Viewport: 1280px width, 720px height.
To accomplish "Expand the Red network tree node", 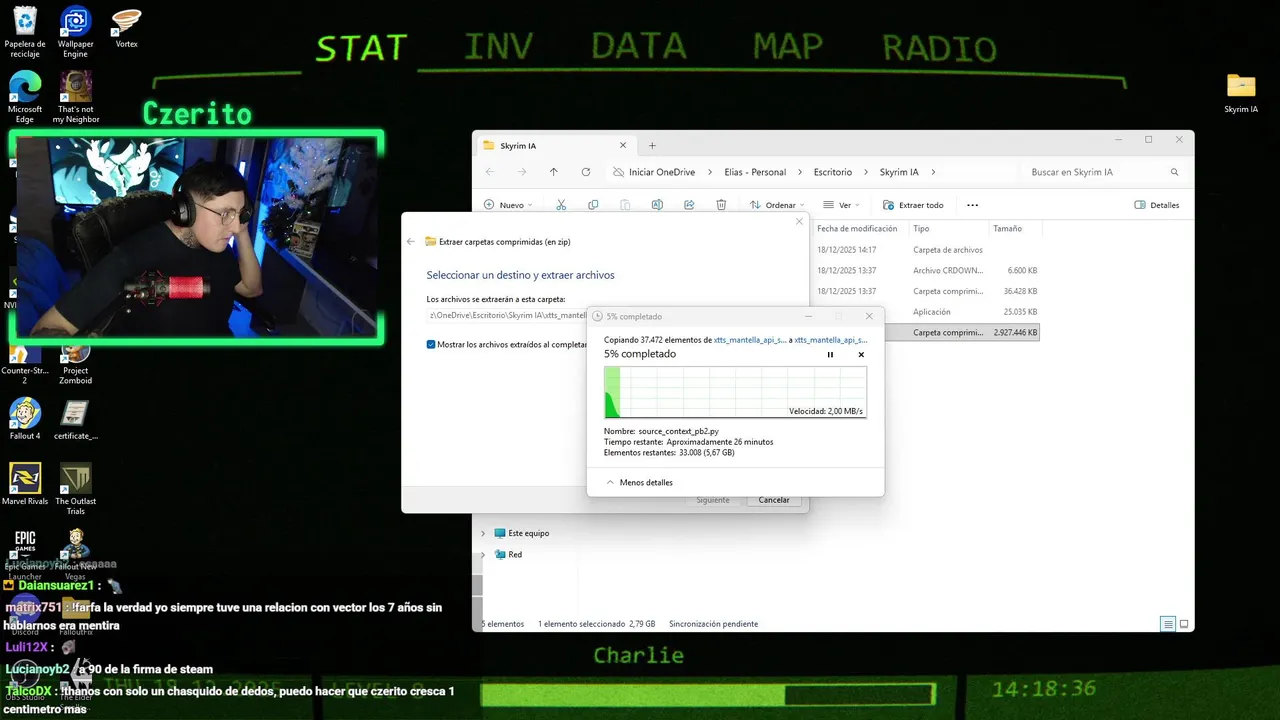I will click(x=483, y=554).
